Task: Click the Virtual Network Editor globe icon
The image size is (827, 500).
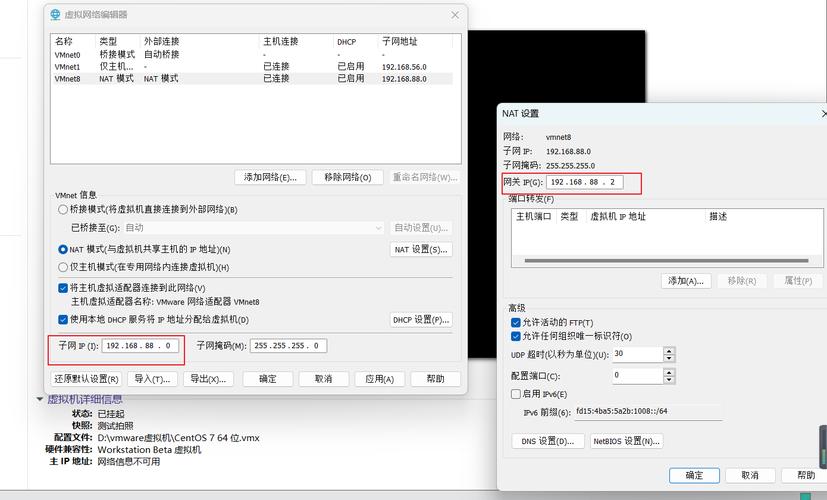Action: coord(55,15)
